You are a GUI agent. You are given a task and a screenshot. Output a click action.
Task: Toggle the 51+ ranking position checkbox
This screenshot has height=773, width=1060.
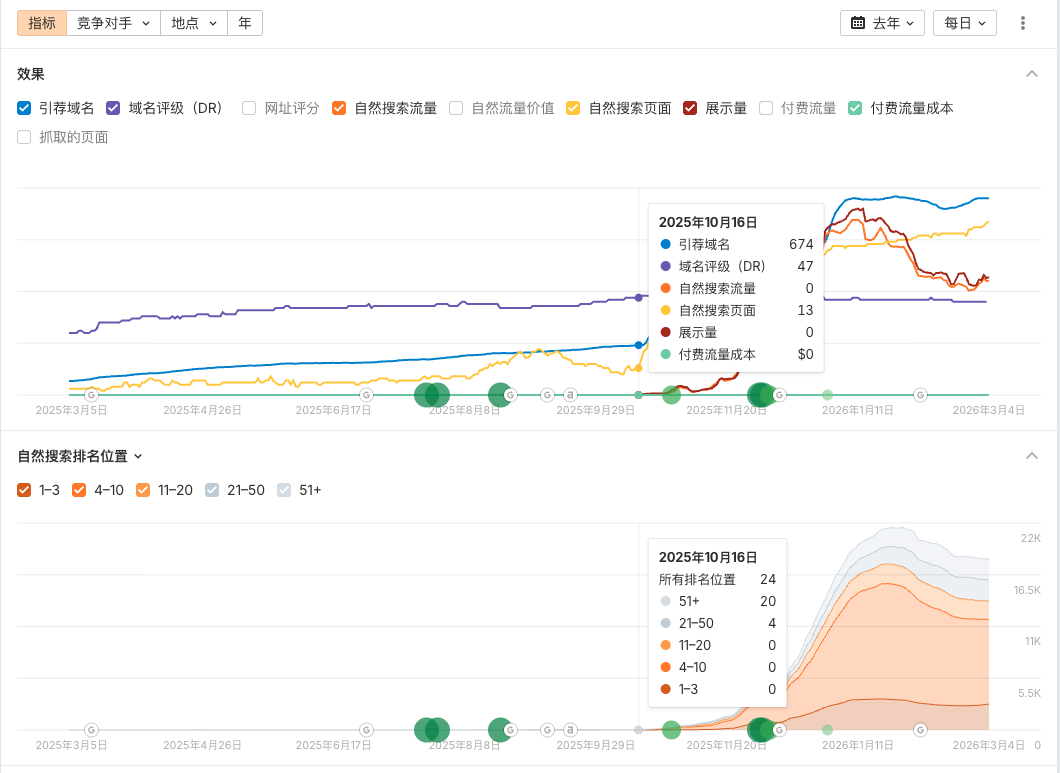[x=284, y=490]
